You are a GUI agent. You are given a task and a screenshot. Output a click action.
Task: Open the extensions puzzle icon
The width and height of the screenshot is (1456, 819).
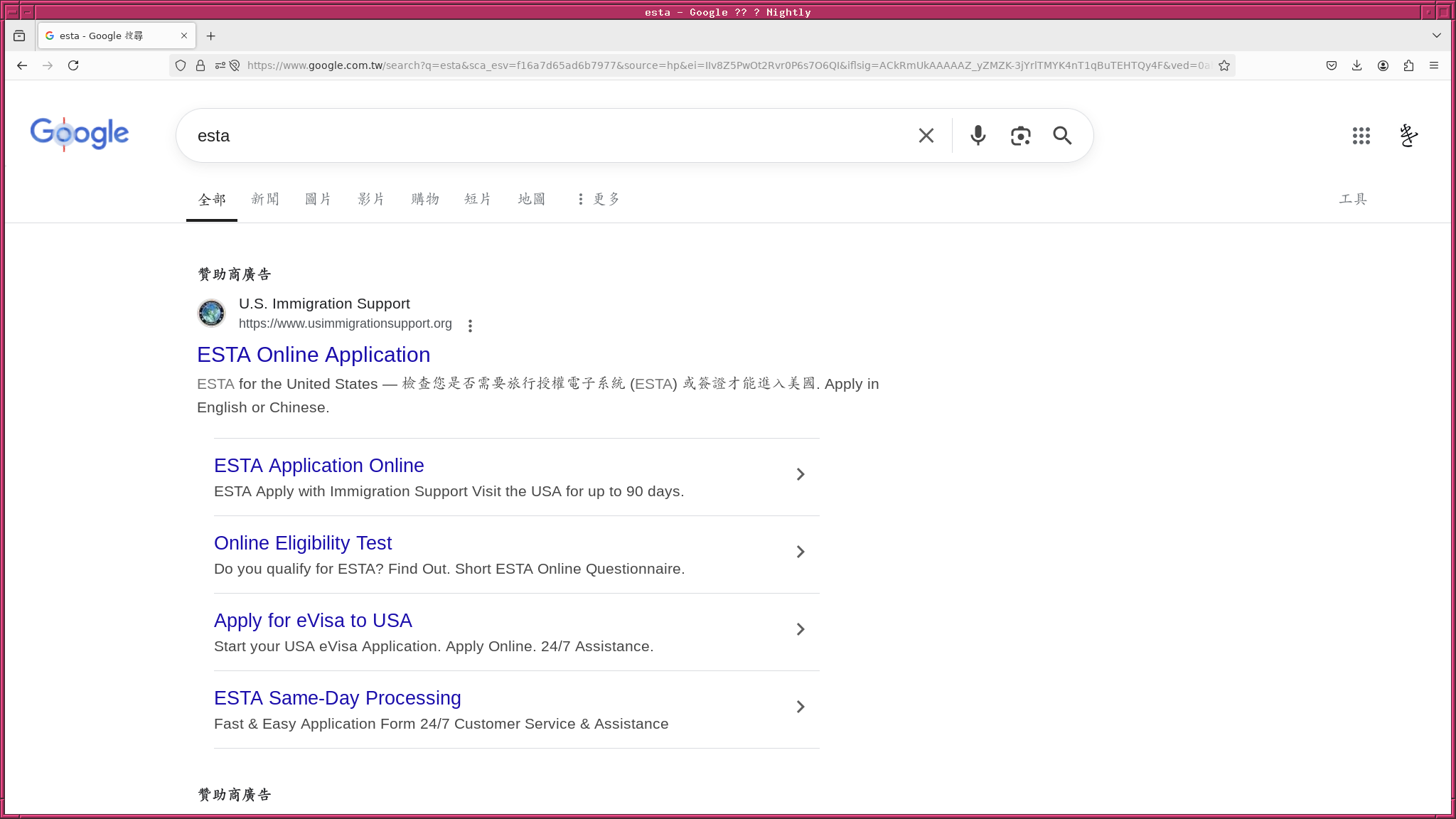[1408, 65]
